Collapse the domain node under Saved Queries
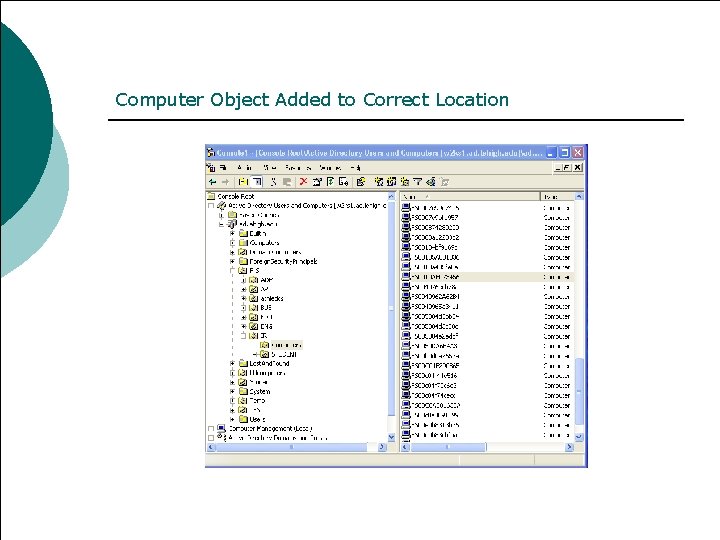 [x=222, y=224]
